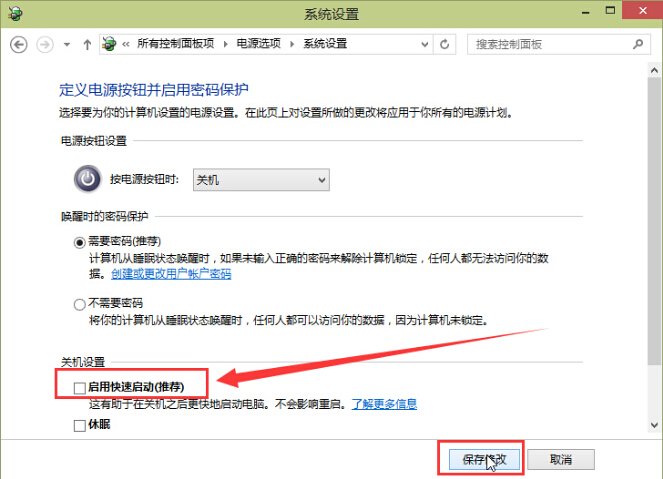Click the power button icon
The width and height of the screenshot is (663, 479).
click(x=88, y=179)
